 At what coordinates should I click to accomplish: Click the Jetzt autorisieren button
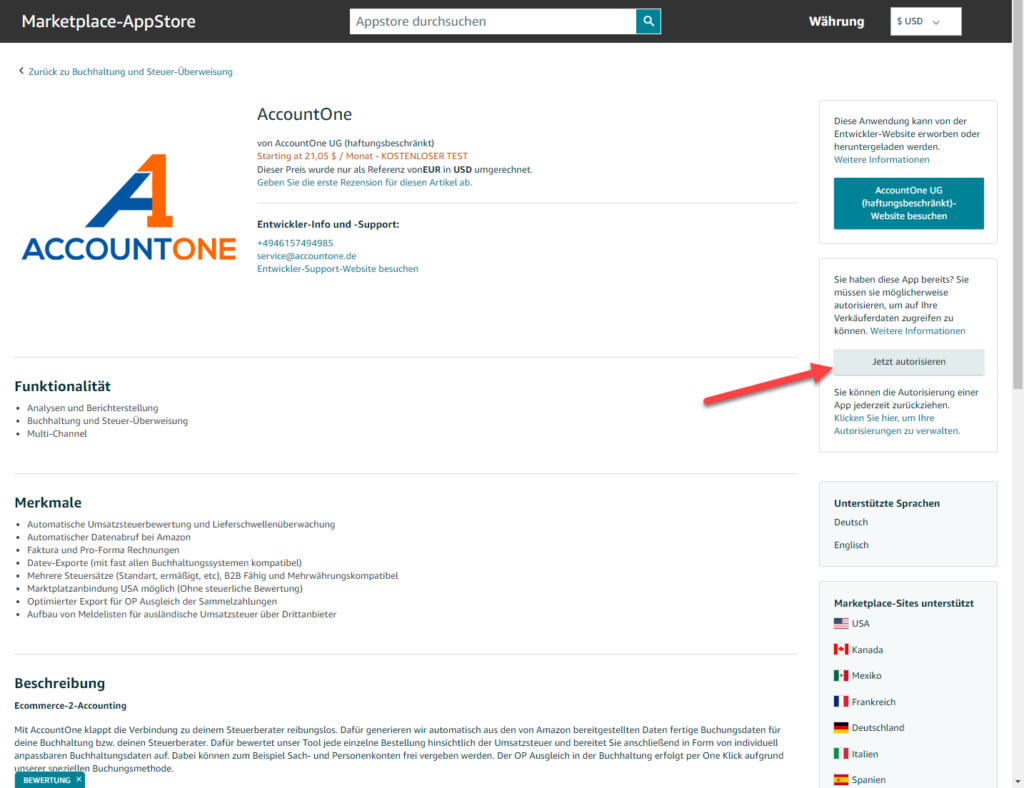pyautogui.click(x=908, y=362)
